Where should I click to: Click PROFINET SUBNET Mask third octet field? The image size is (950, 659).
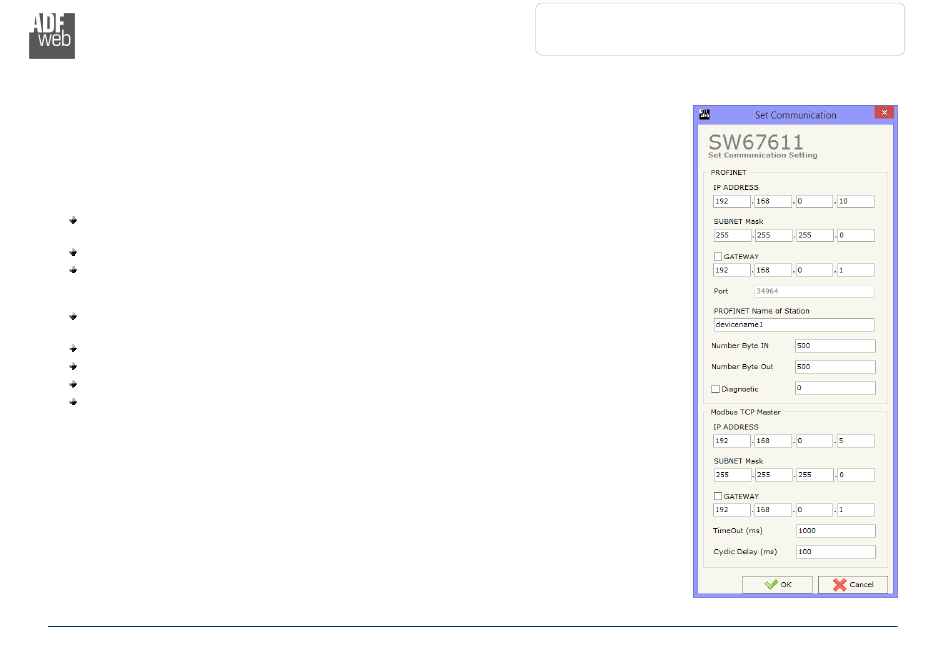click(814, 235)
